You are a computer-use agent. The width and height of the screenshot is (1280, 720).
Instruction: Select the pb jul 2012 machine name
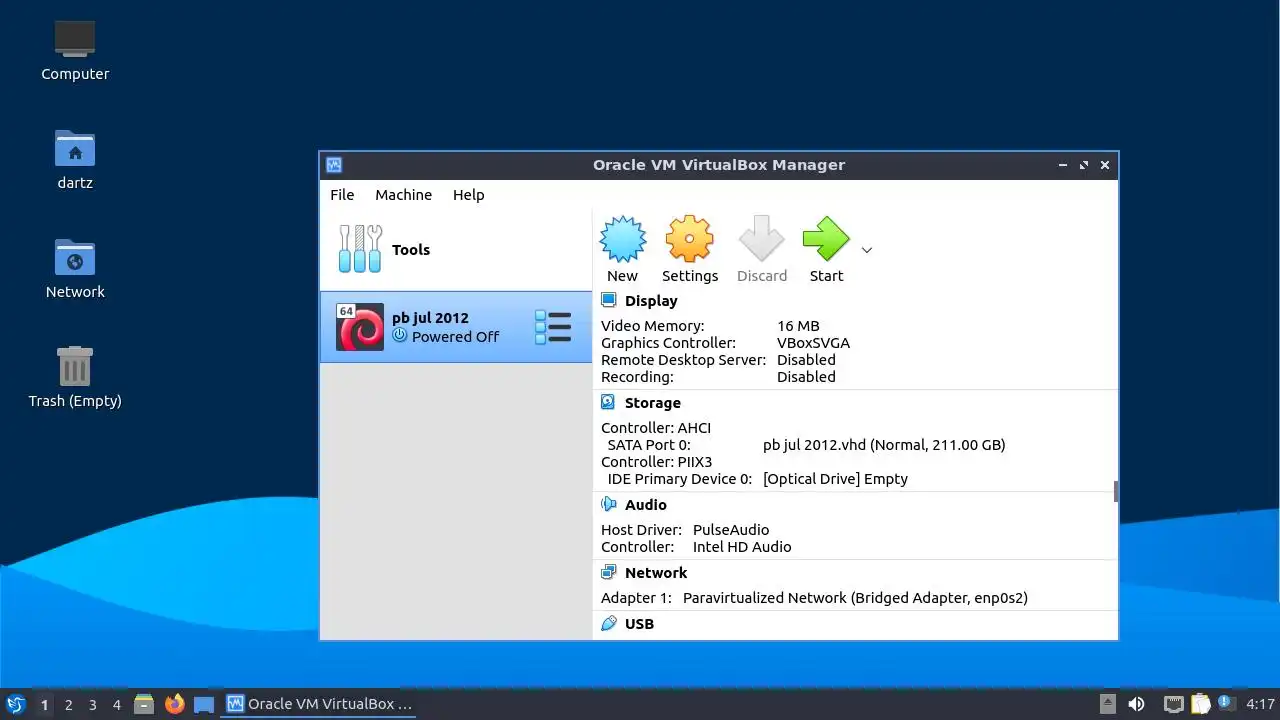pyautogui.click(x=430, y=318)
